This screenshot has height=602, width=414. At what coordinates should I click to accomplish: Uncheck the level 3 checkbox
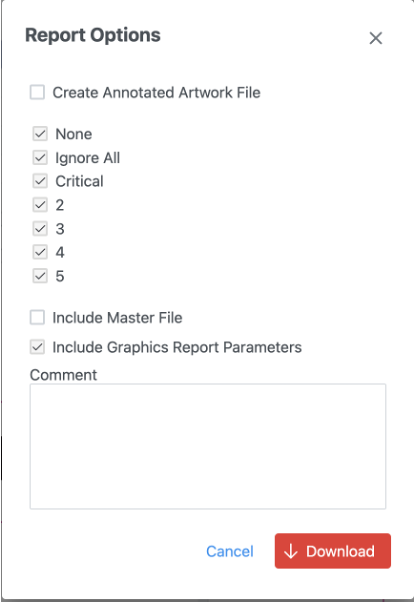40,229
